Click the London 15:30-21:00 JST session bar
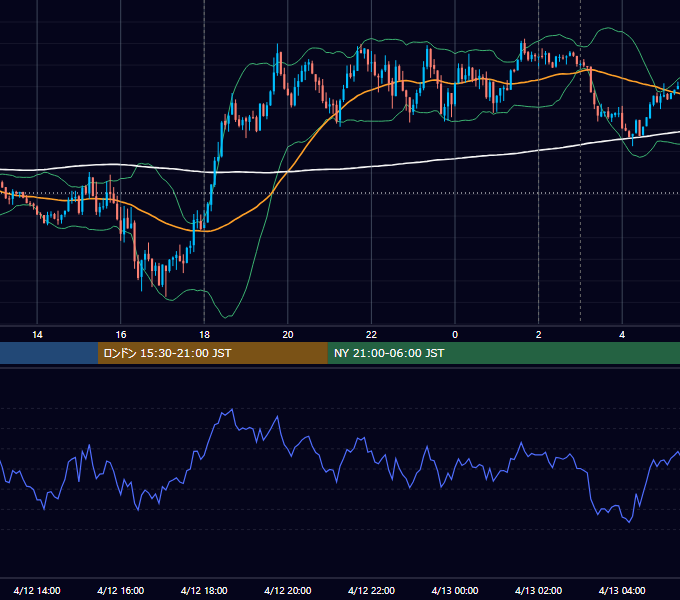 tap(212, 353)
